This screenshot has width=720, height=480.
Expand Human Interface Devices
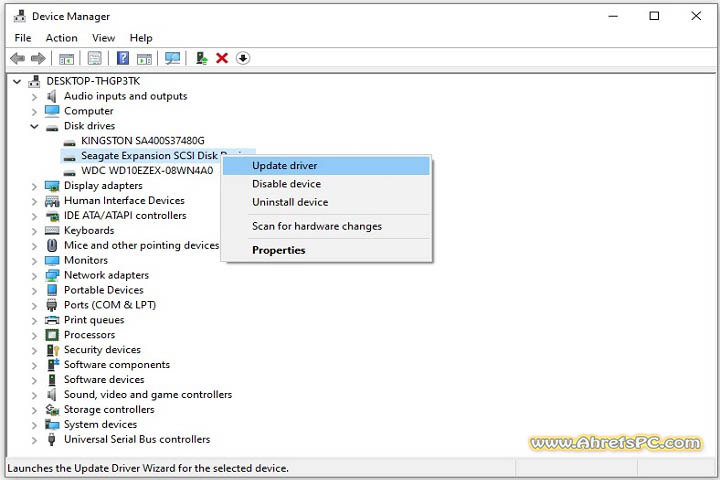[34, 201]
